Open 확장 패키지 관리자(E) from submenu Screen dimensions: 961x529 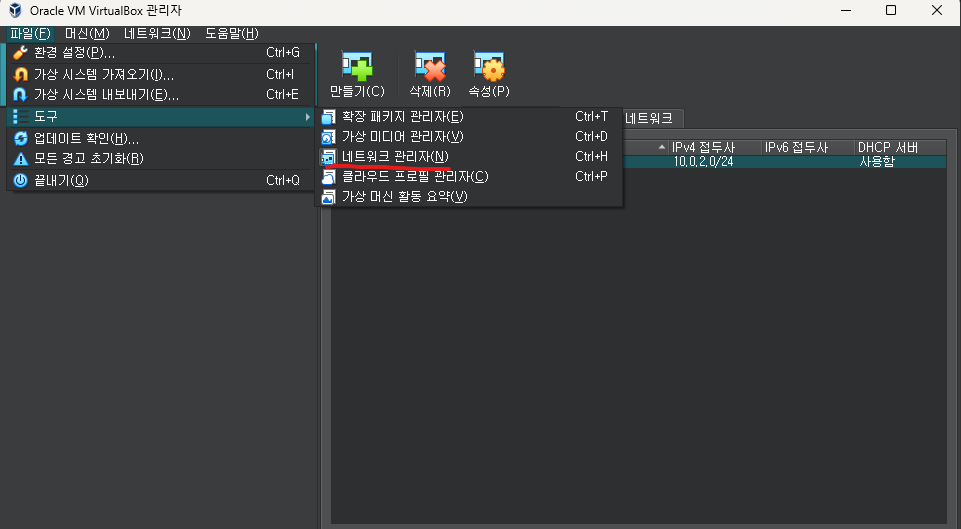(469, 116)
